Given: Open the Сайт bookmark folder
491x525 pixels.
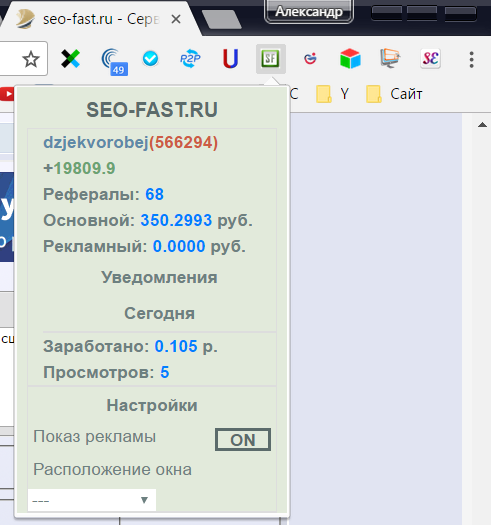Looking at the screenshot, I should tap(394, 94).
